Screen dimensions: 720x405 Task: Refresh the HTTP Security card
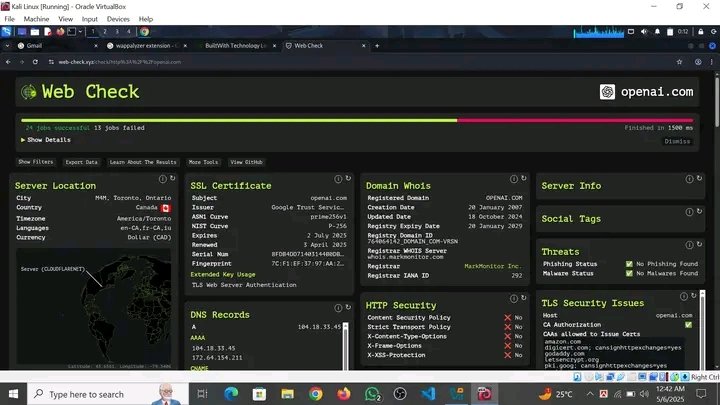pyautogui.click(x=523, y=298)
